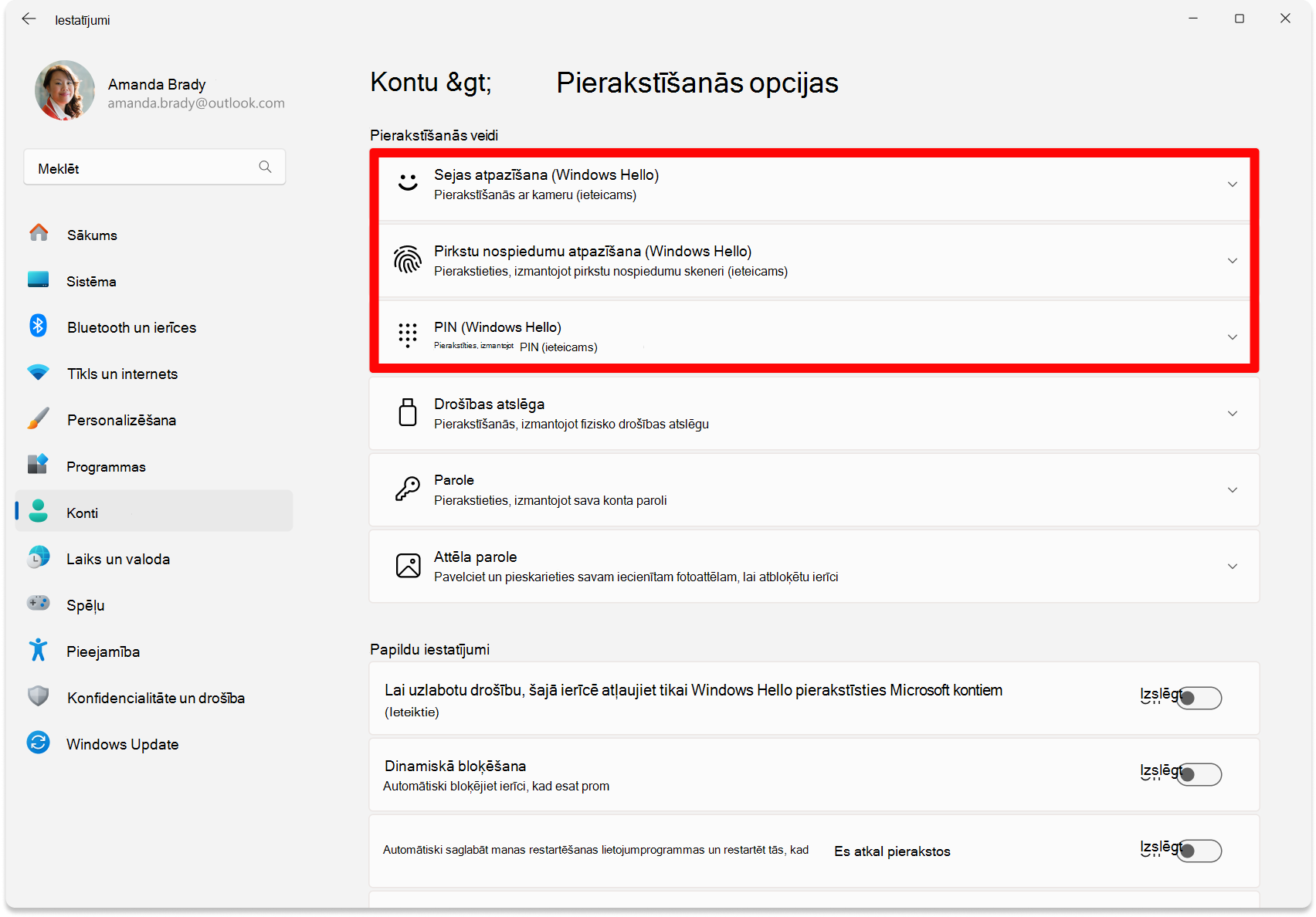Viewport: 1316px width, 917px height.
Task: Select Programmas in sidebar
Action: coord(154,466)
